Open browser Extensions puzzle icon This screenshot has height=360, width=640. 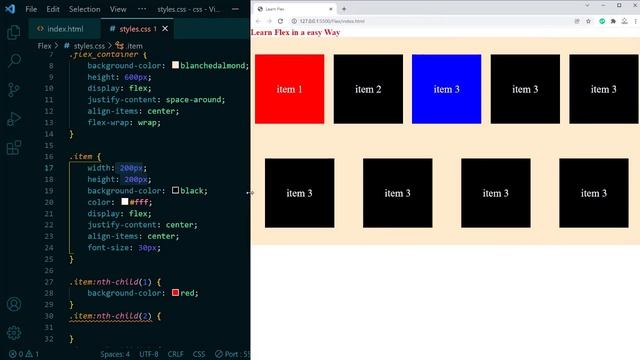pos(613,21)
